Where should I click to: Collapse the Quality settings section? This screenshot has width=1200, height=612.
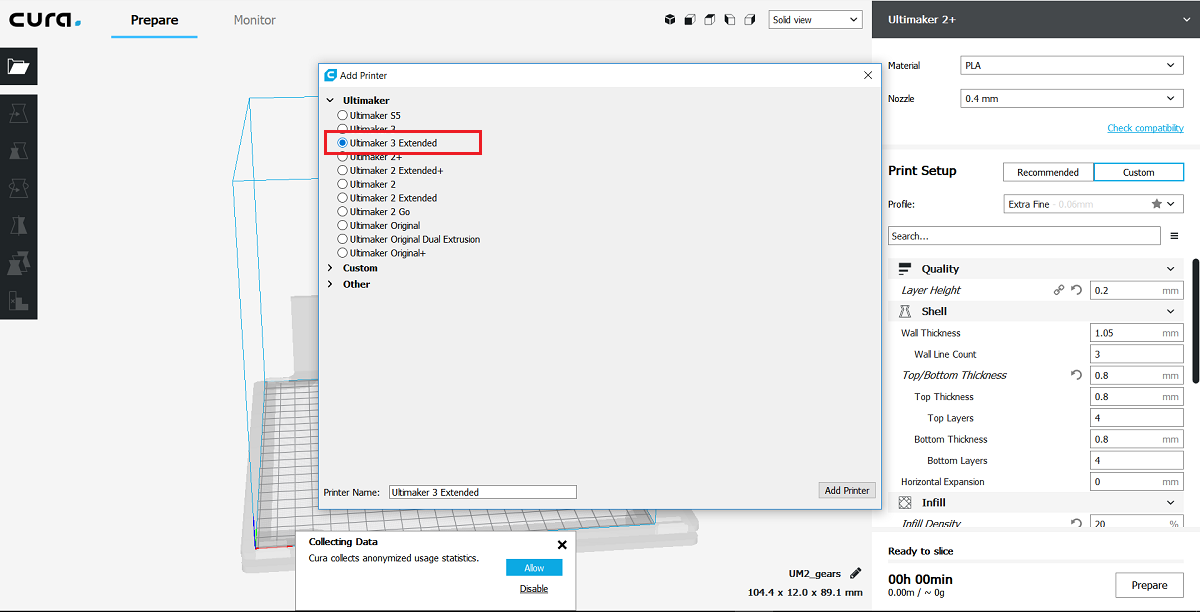coord(1171,269)
